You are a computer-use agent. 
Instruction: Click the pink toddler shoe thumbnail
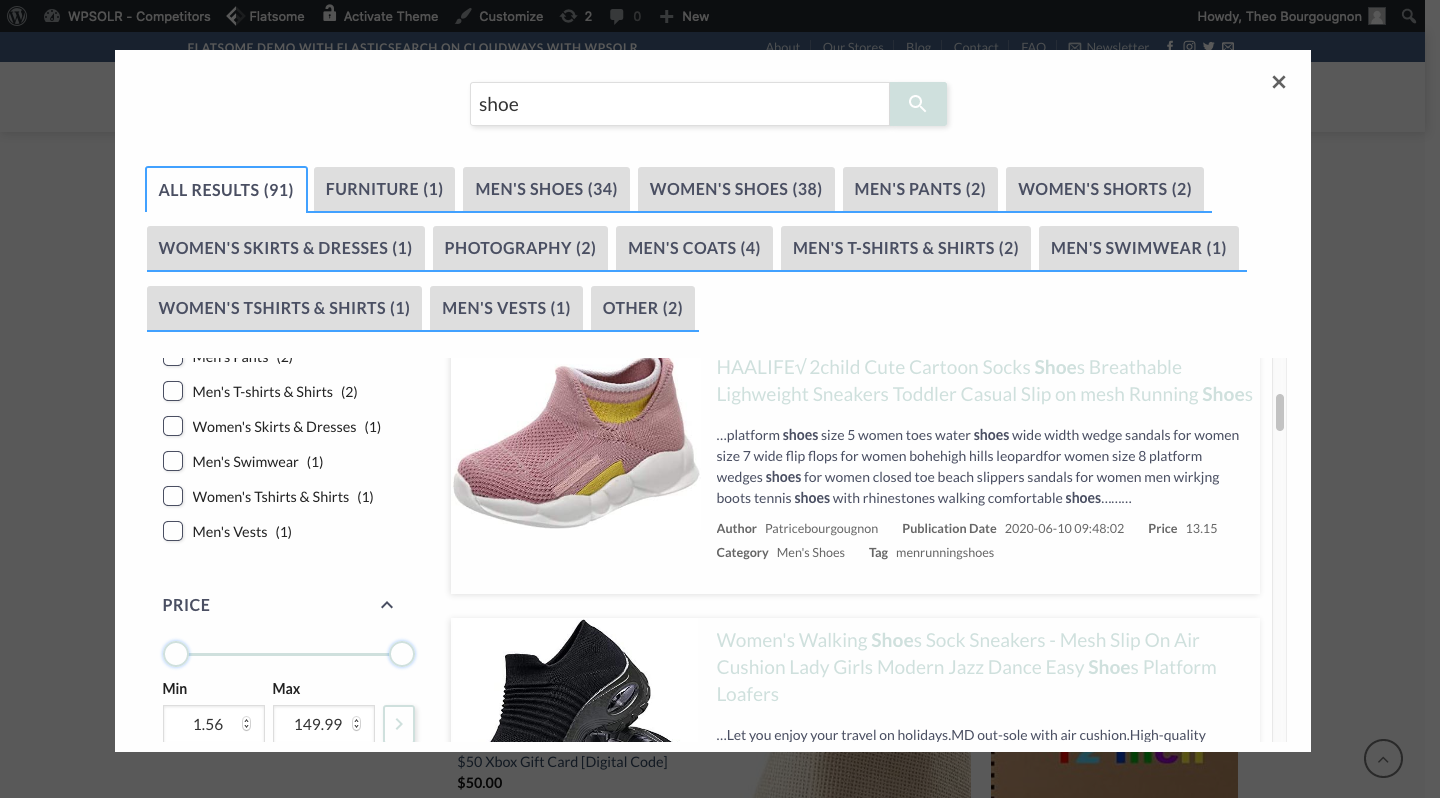click(576, 443)
